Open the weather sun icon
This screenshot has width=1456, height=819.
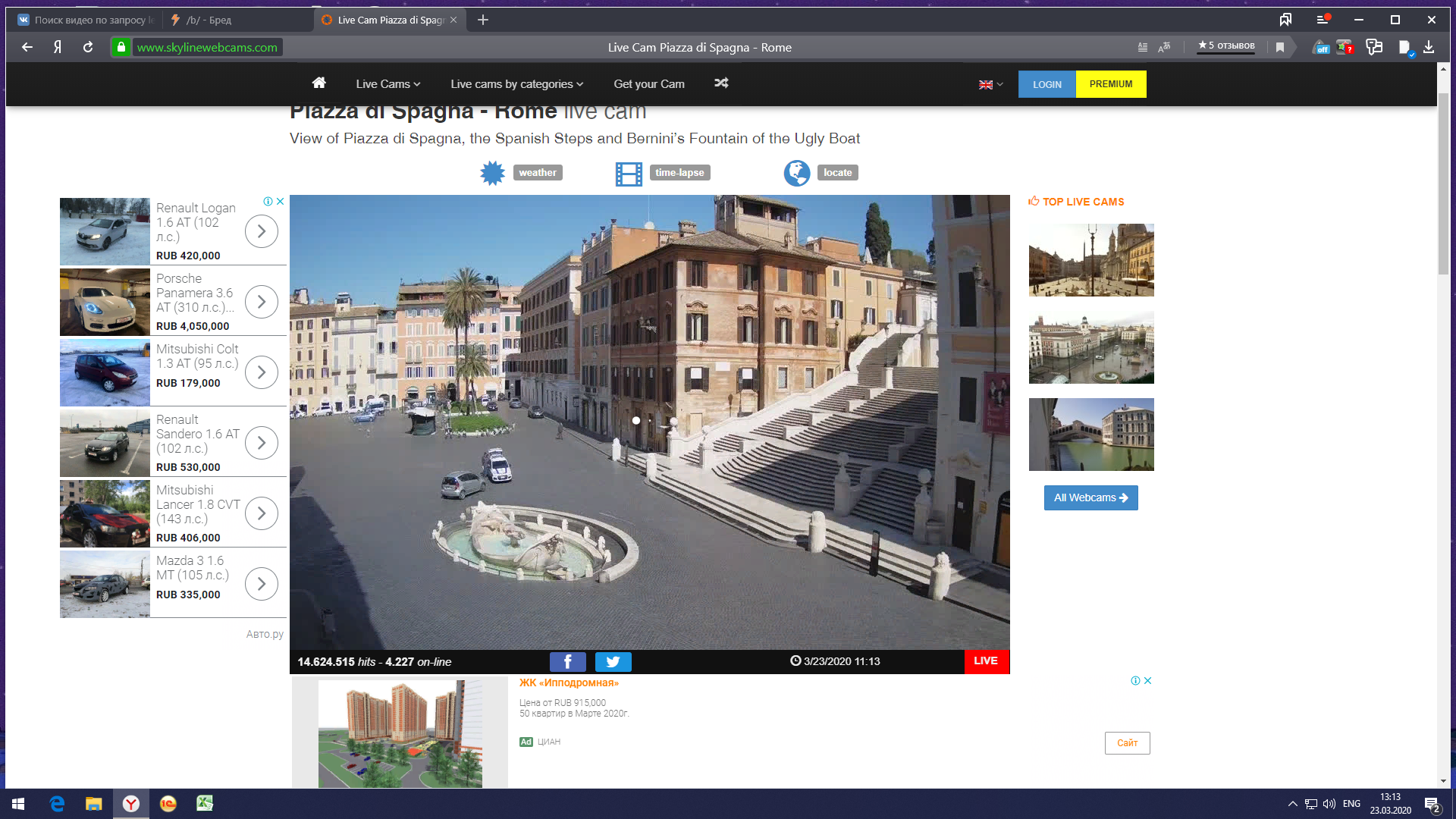(x=493, y=173)
